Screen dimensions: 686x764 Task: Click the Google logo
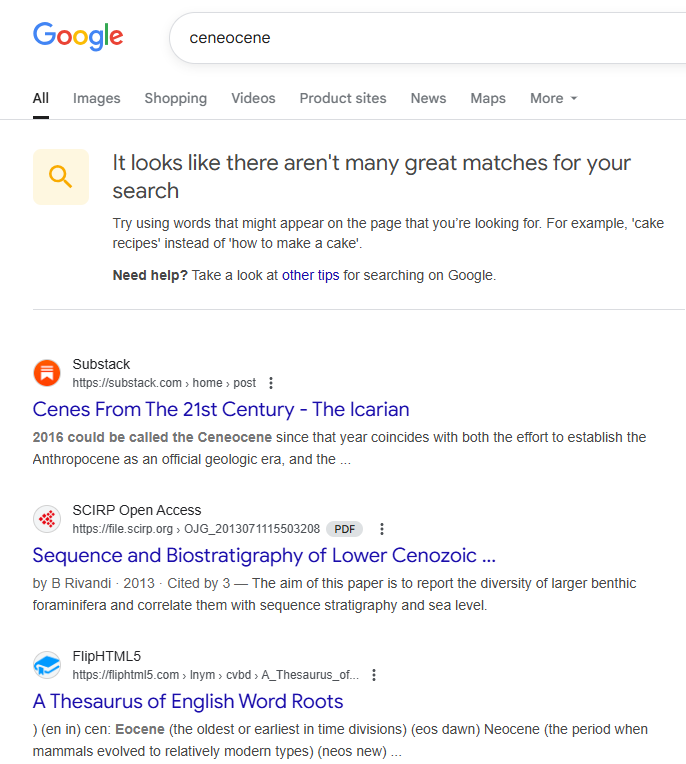tap(78, 37)
